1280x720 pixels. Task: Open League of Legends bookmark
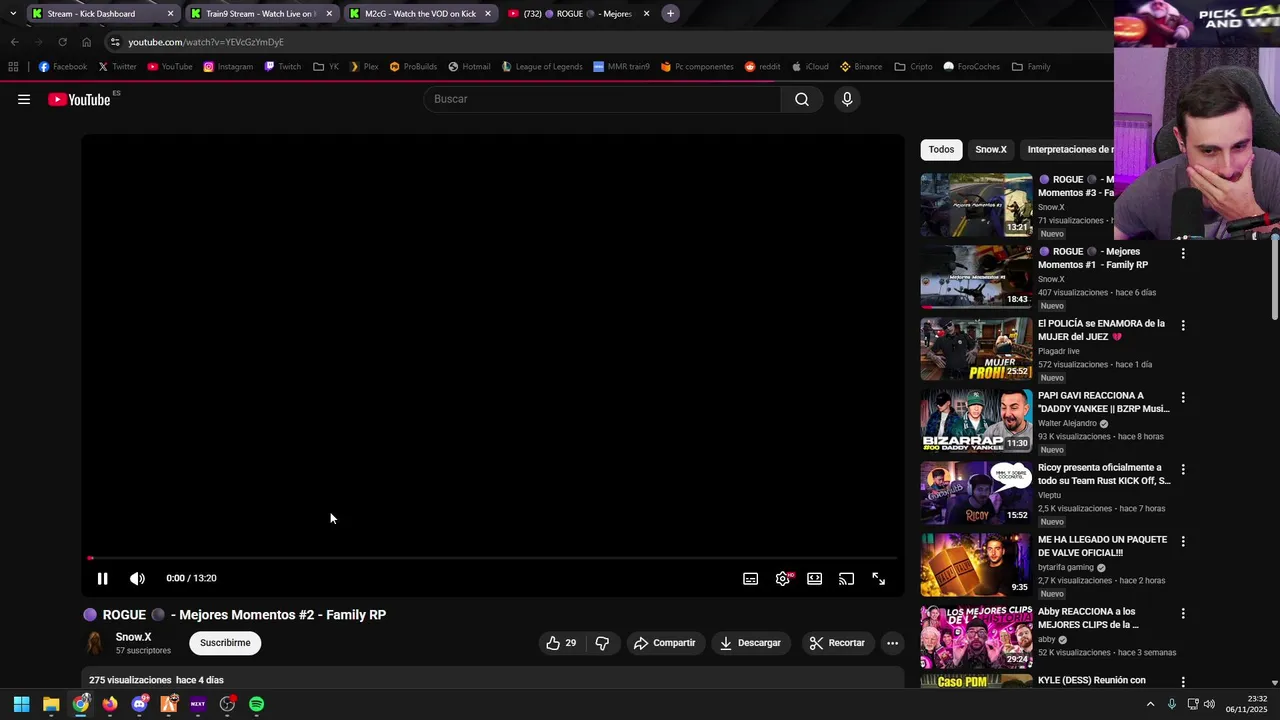point(542,67)
